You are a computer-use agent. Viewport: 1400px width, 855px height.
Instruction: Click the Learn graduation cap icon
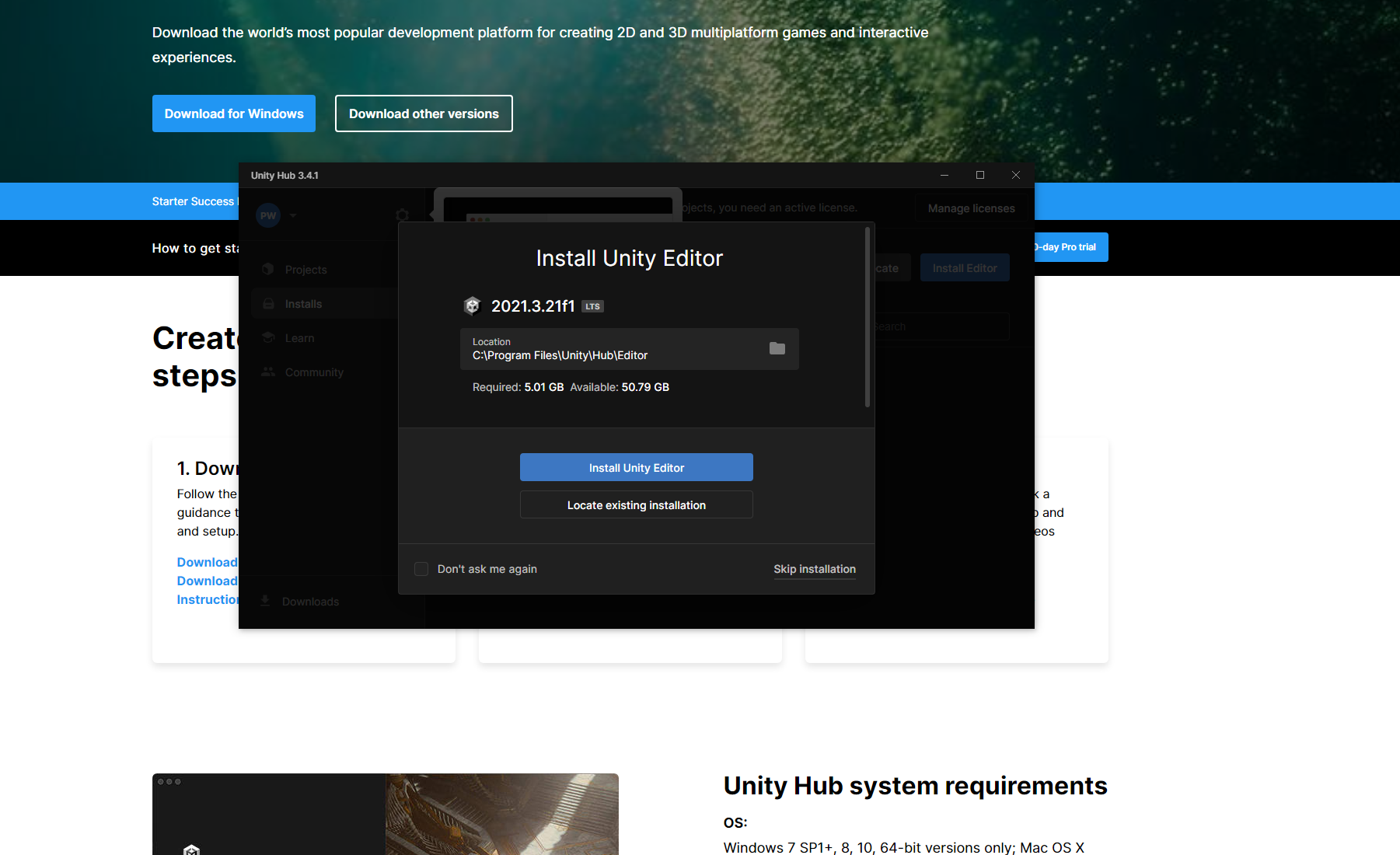(x=268, y=337)
